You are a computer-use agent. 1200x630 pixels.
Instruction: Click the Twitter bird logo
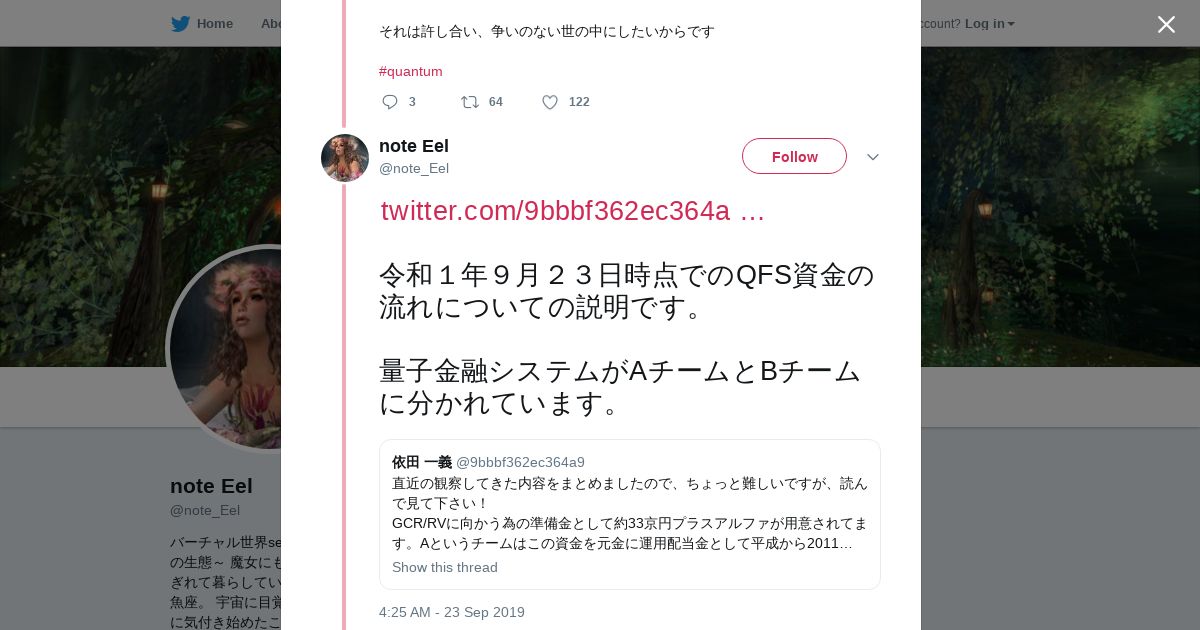pyautogui.click(x=180, y=24)
